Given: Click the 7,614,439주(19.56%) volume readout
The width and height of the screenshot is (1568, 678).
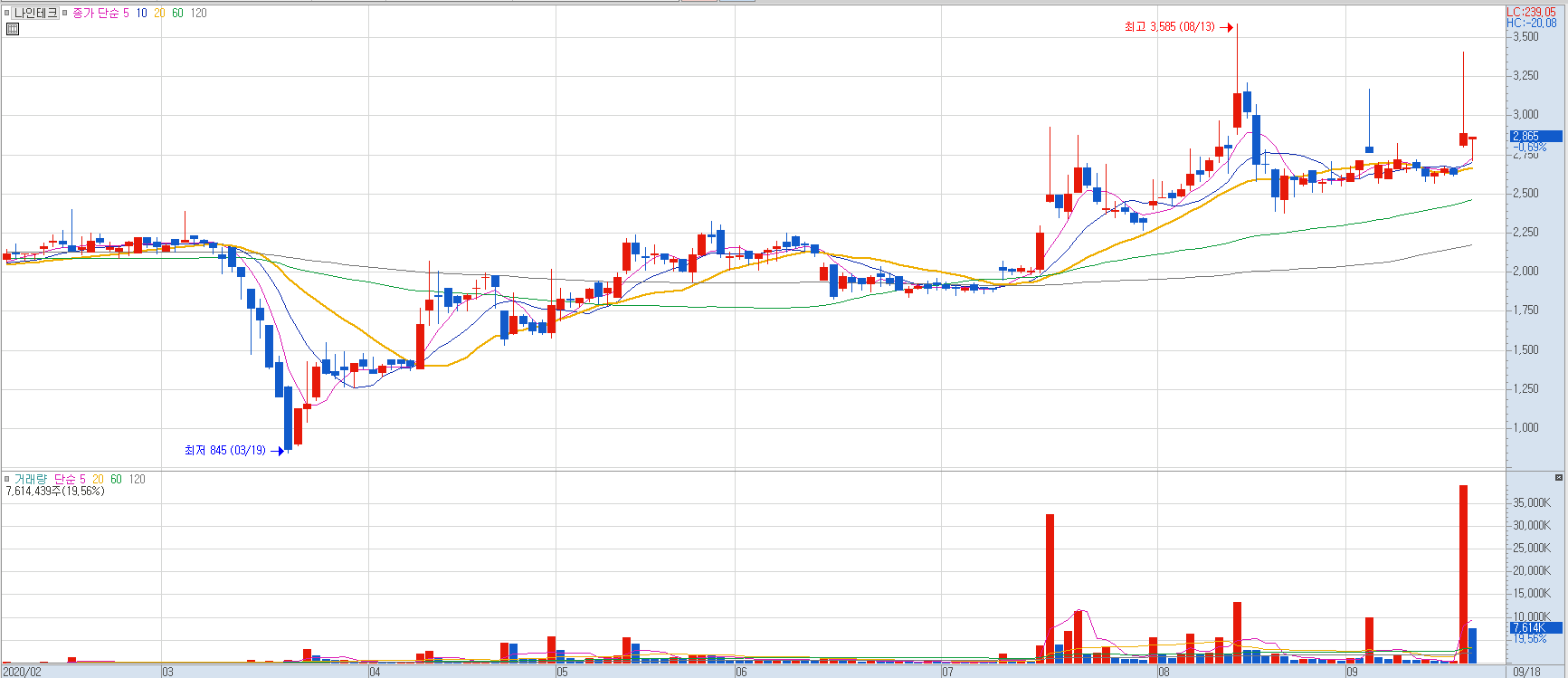Looking at the screenshot, I should point(55,491).
